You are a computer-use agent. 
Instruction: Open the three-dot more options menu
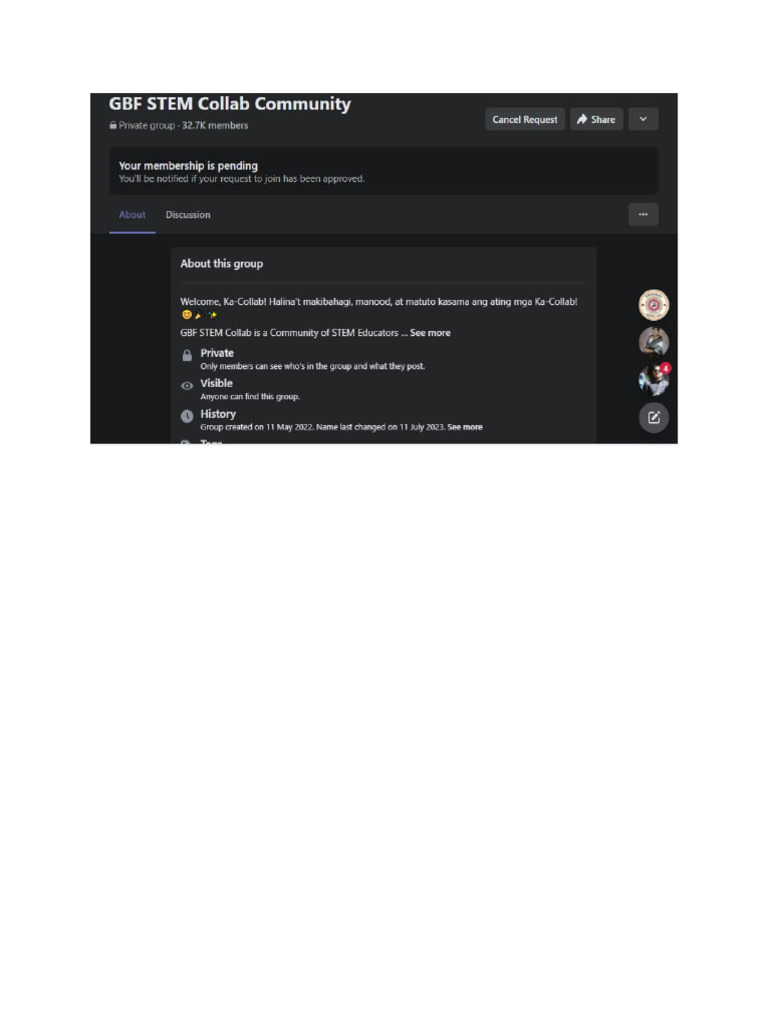pos(643,215)
